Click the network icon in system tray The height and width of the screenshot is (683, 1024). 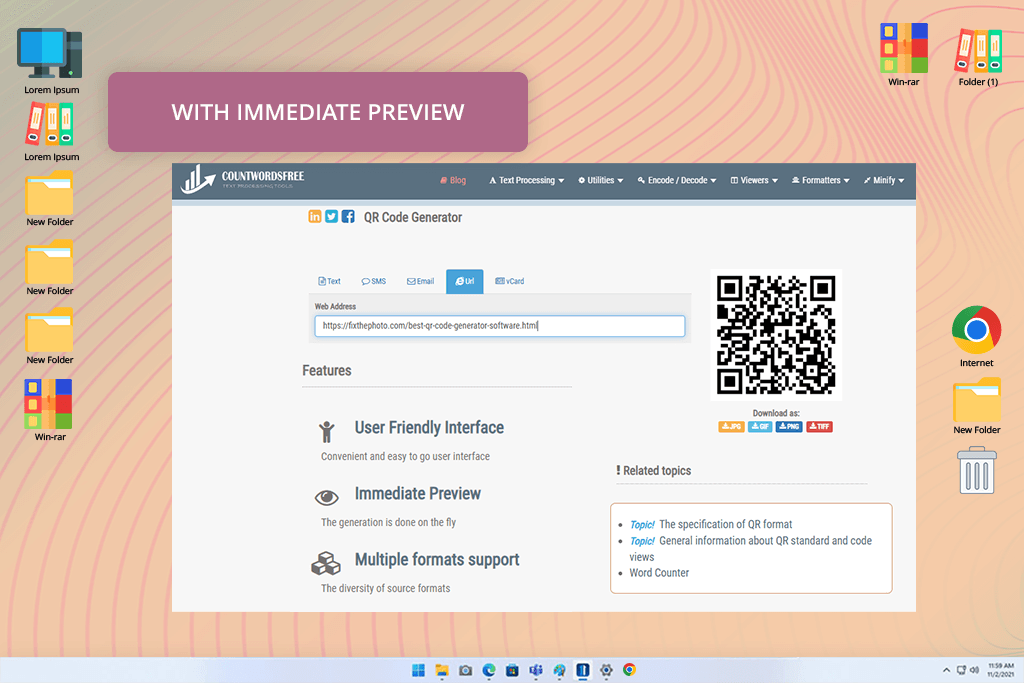(x=961, y=670)
